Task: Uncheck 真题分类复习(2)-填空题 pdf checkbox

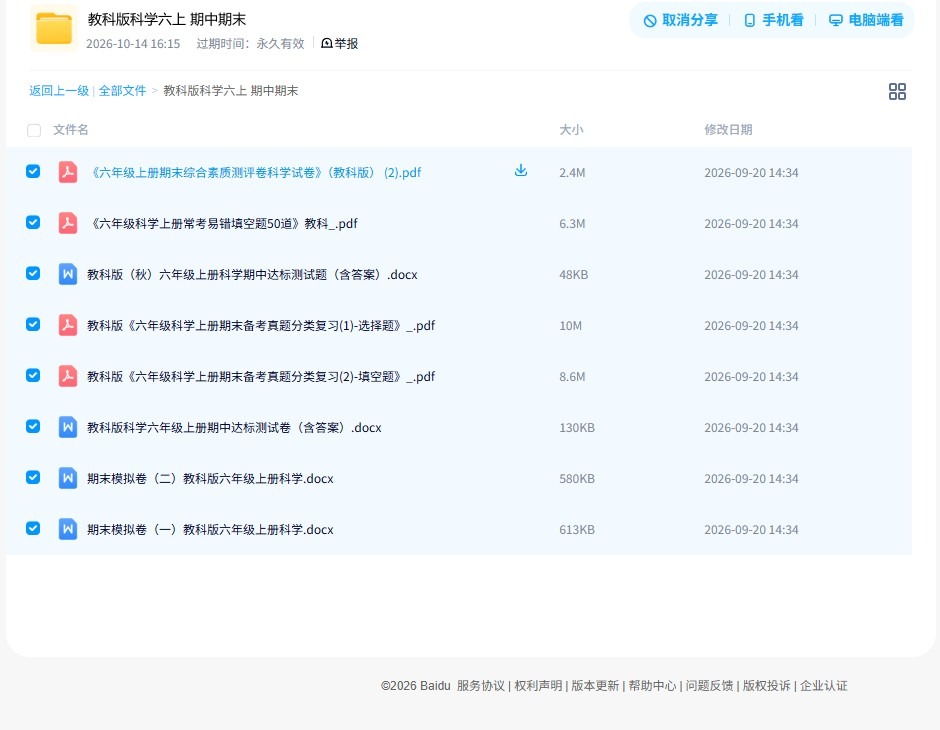Action: [x=33, y=375]
